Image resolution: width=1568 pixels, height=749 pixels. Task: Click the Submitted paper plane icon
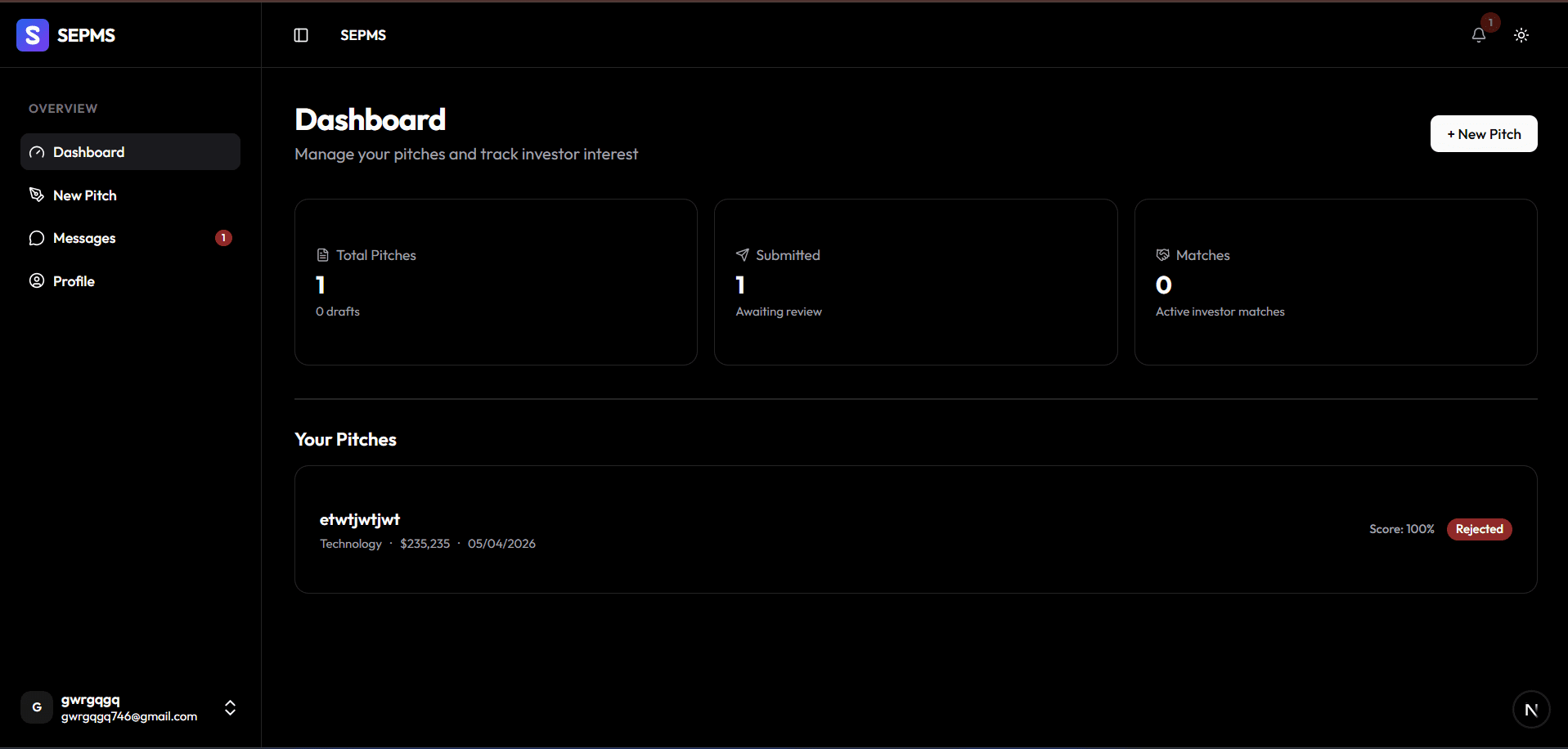click(x=743, y=255)
